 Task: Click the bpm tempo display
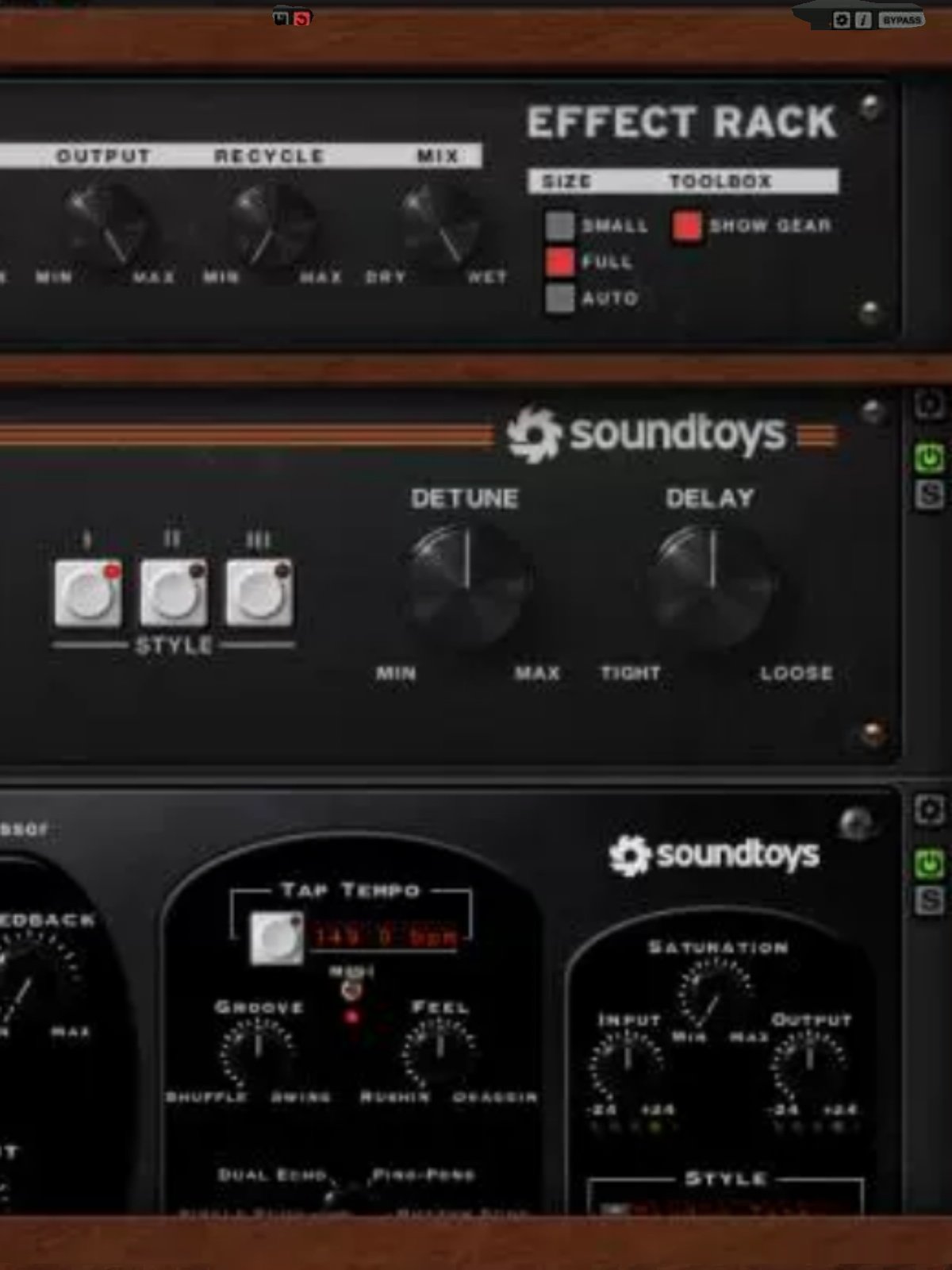pyautogui.click(x=386, y=937)
